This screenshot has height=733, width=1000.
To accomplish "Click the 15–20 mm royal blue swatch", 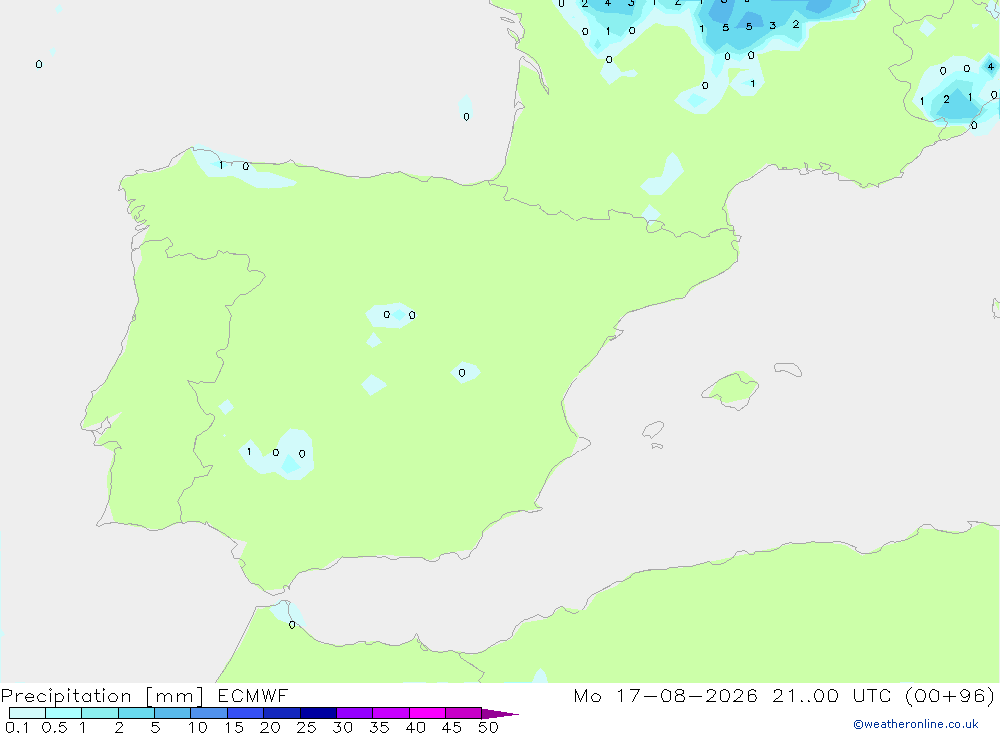I will click(245, 713).
